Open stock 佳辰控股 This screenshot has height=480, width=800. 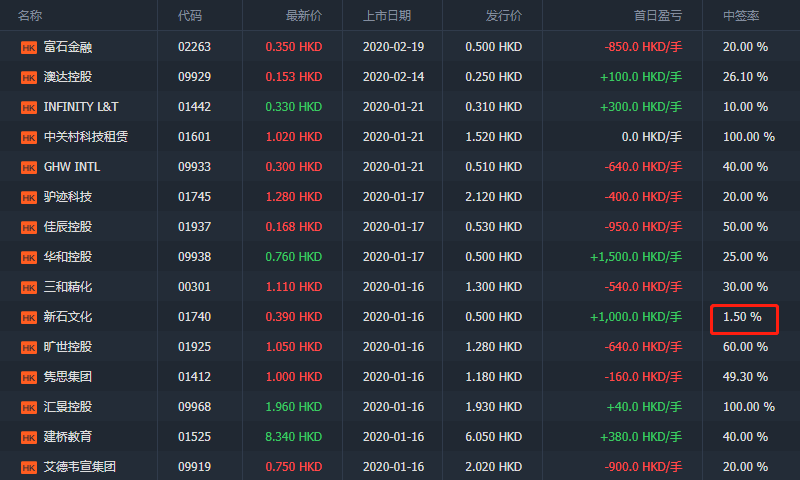[68, 227]
